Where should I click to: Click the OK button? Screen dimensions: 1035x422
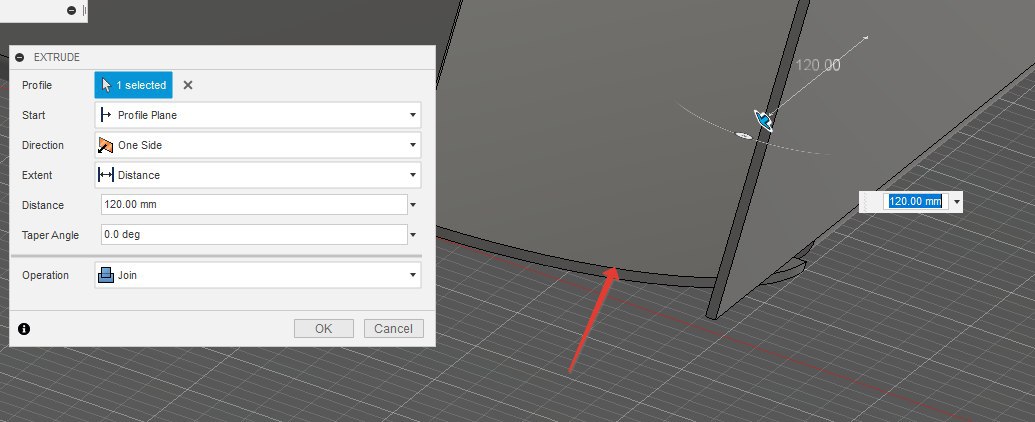(x=323, y=329)
